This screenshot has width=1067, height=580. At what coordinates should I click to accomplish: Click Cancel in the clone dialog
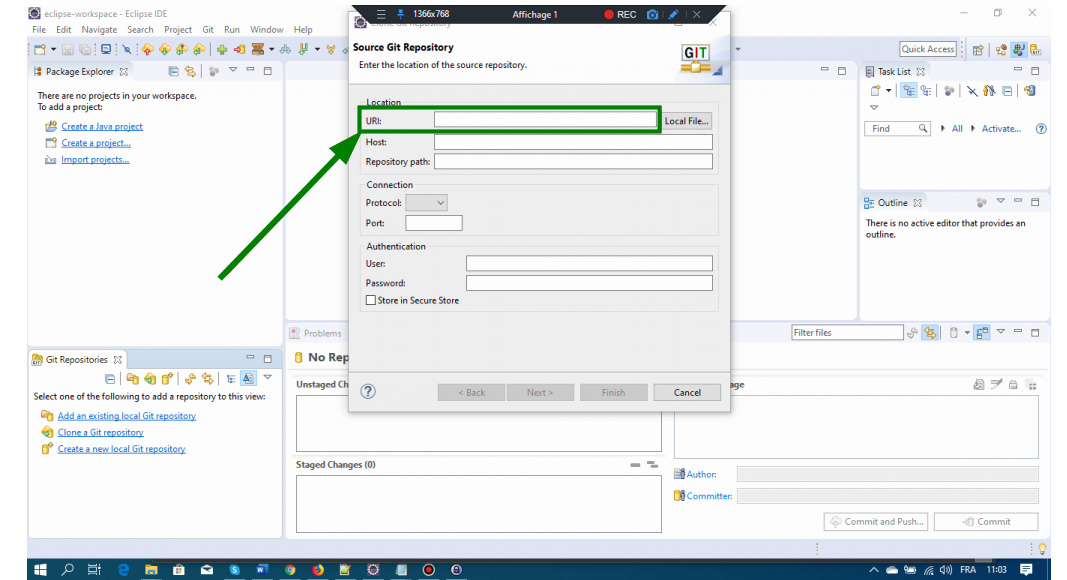coord(687,393)
